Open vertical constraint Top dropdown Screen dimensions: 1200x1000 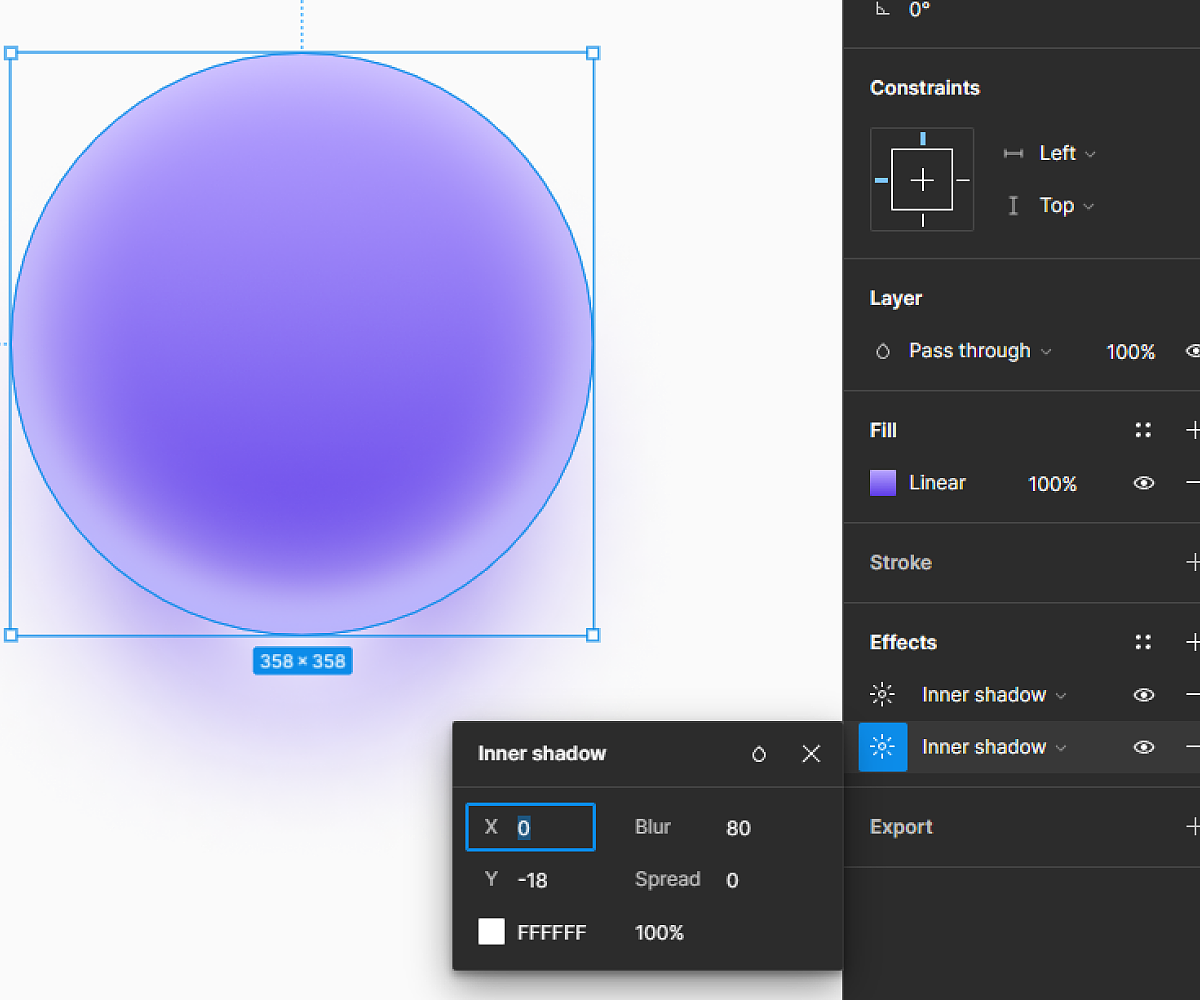1066,205
